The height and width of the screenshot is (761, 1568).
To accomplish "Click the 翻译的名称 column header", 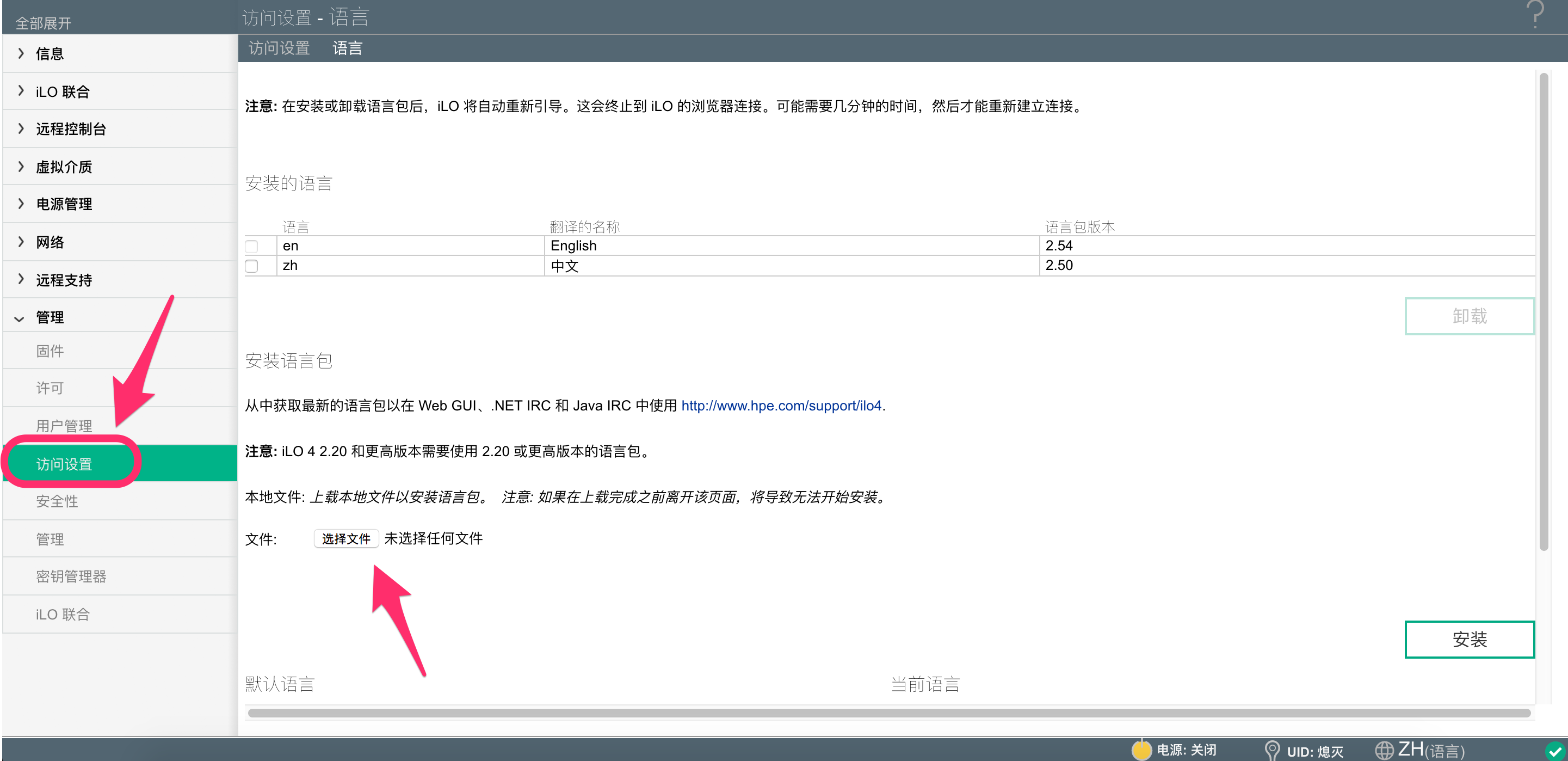I will point(584,227).
